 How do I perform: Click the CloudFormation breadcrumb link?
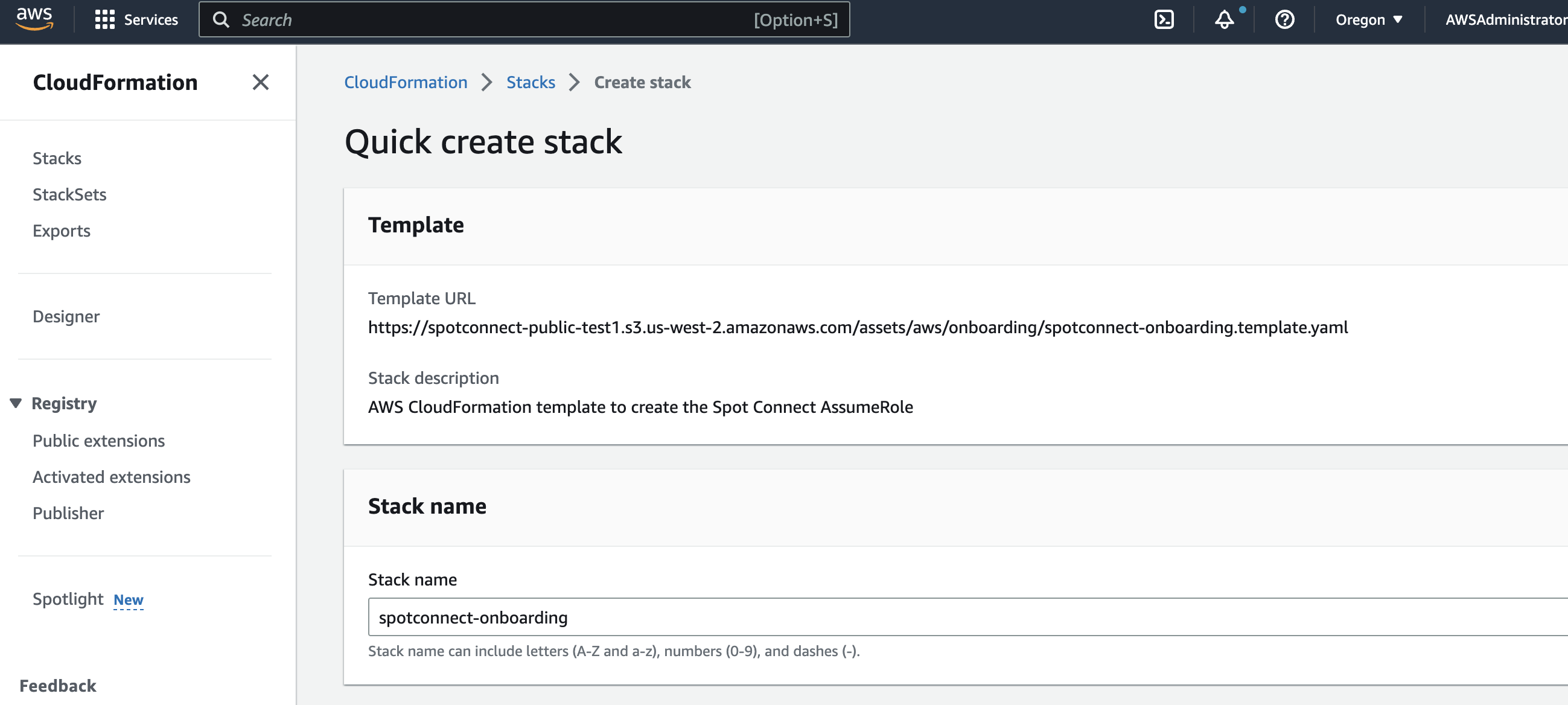406,82
